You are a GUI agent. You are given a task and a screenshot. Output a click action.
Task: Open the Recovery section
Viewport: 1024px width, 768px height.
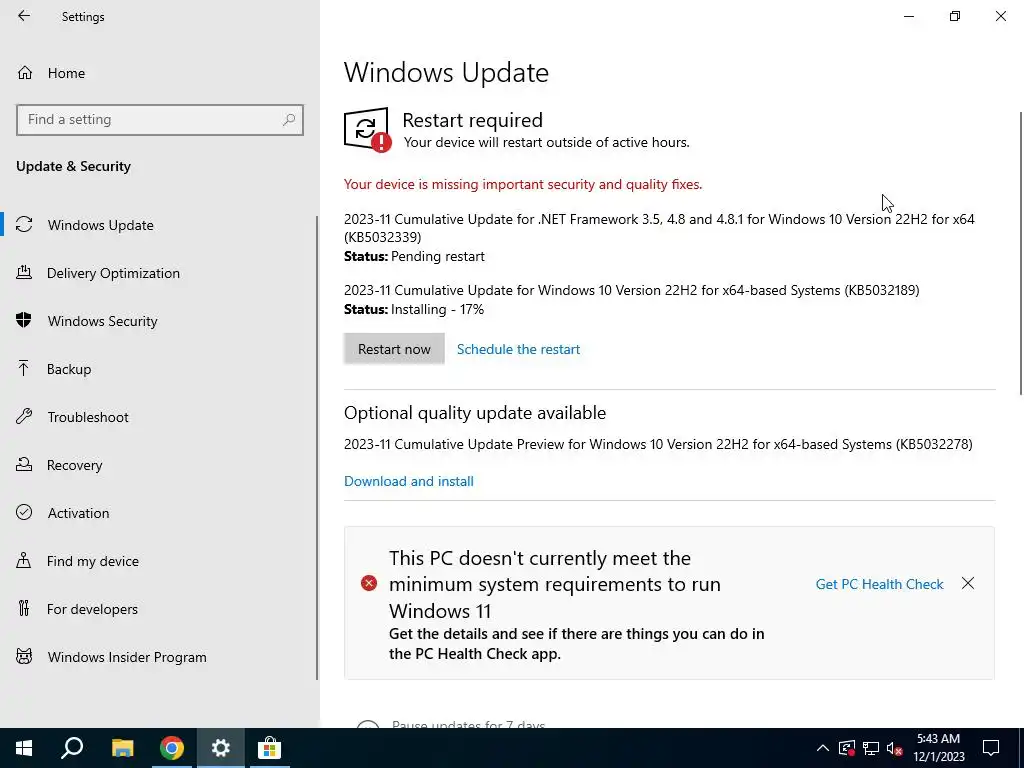tap(74, 465)
